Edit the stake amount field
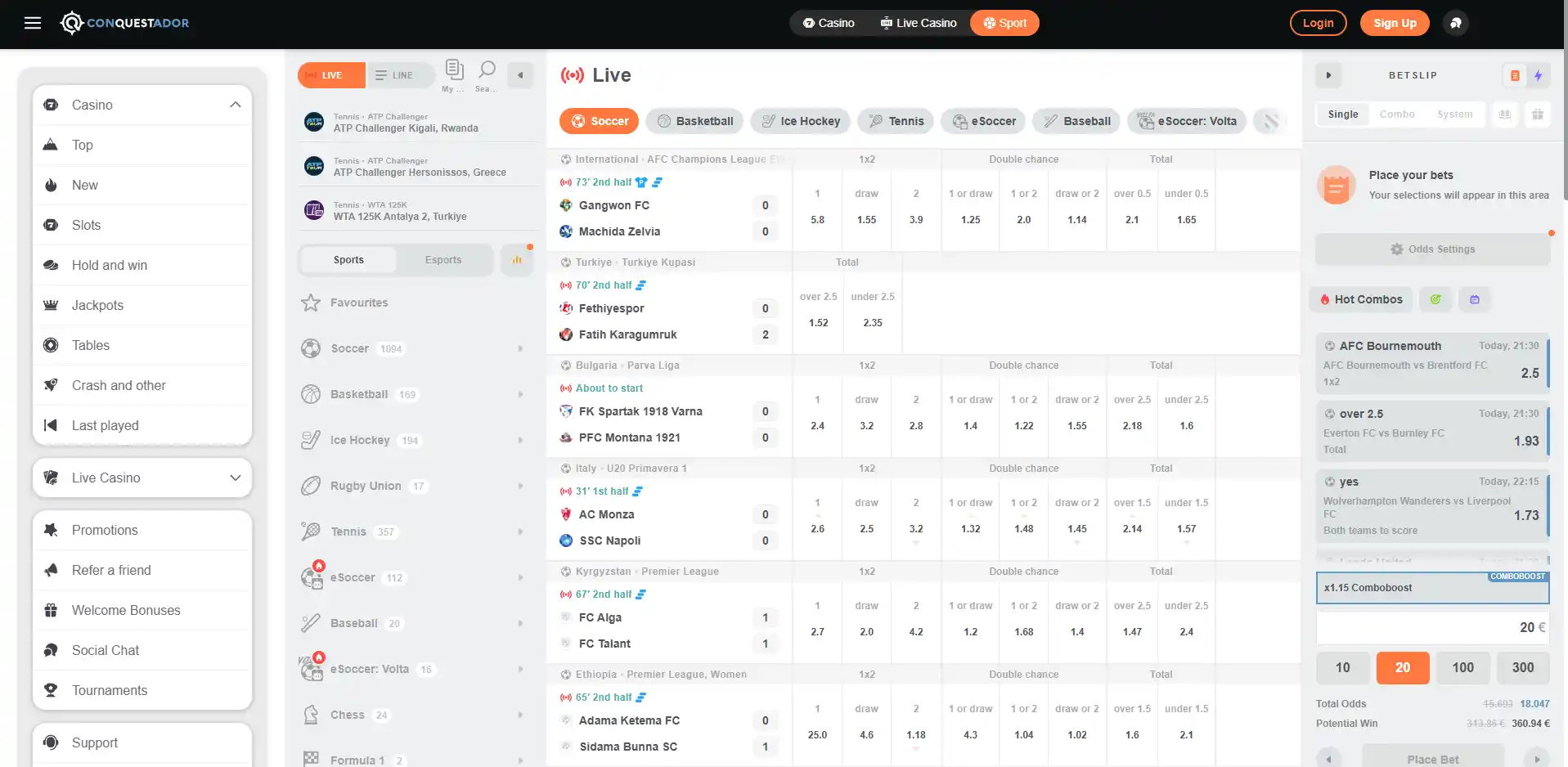1568x767 pixels. [x=1433, y=627]
